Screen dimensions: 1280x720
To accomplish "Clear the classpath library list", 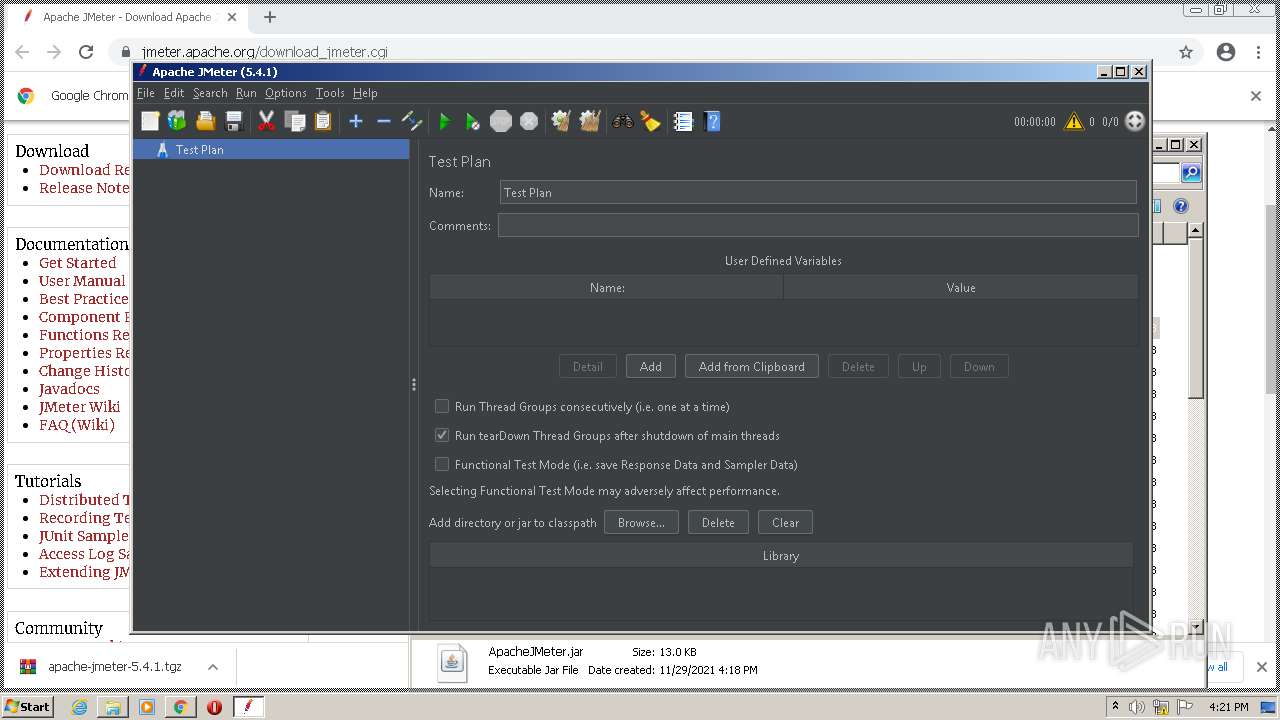I will click(785, 523).
